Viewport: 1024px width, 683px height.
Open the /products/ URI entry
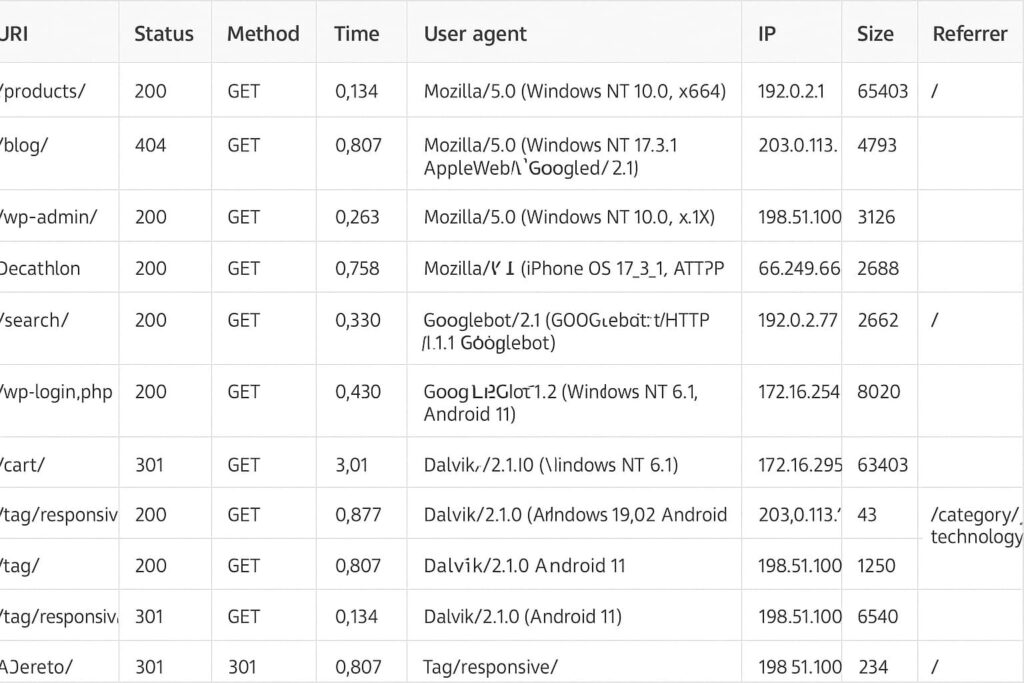coord(44,91)
